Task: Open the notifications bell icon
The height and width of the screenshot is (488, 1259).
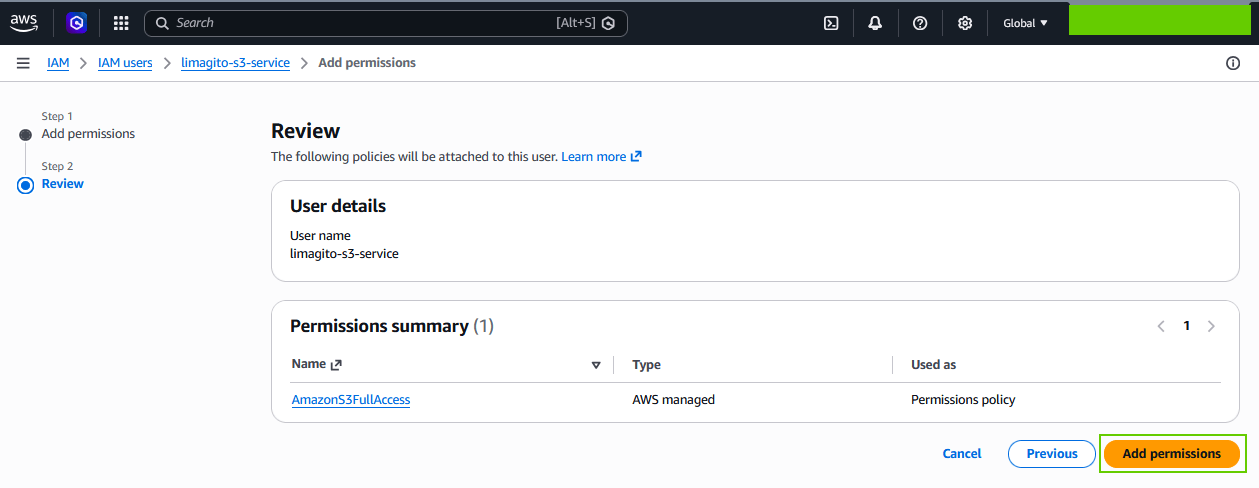Action: tap(875, 23)
